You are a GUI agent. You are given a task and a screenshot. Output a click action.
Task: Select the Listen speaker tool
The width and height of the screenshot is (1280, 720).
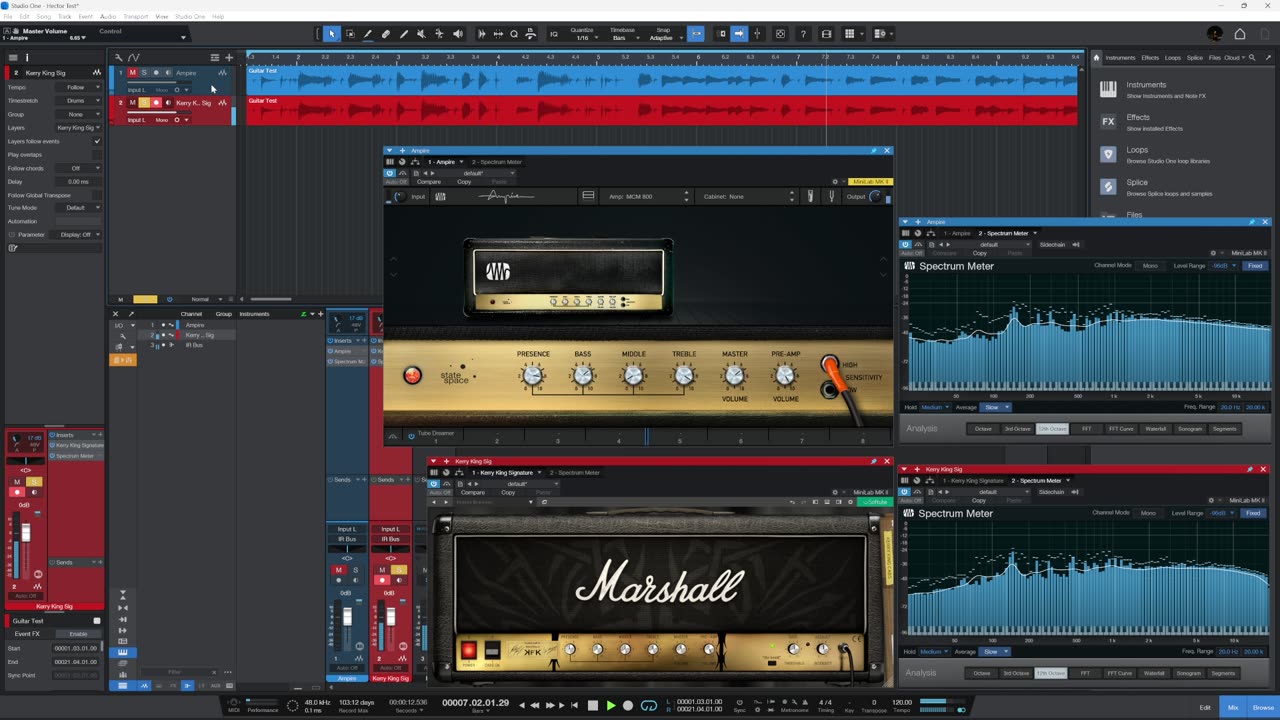coord(458,34)
